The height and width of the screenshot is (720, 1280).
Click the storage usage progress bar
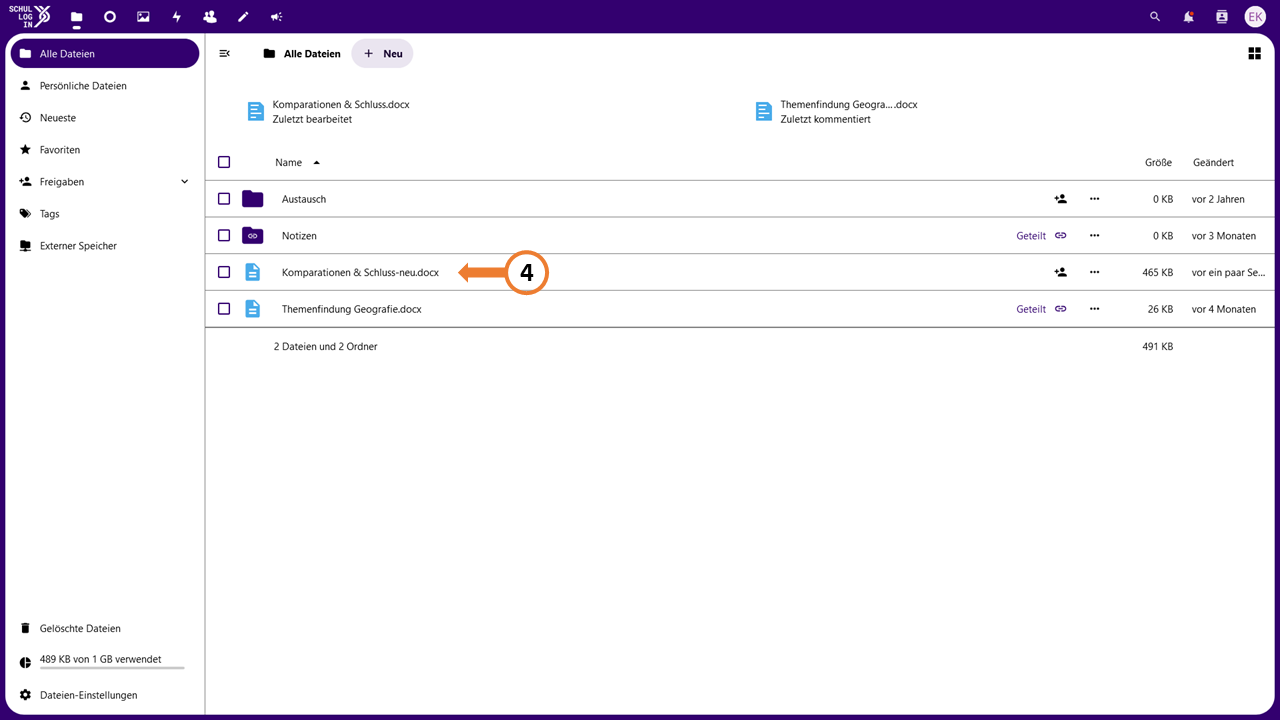(112, 668)
